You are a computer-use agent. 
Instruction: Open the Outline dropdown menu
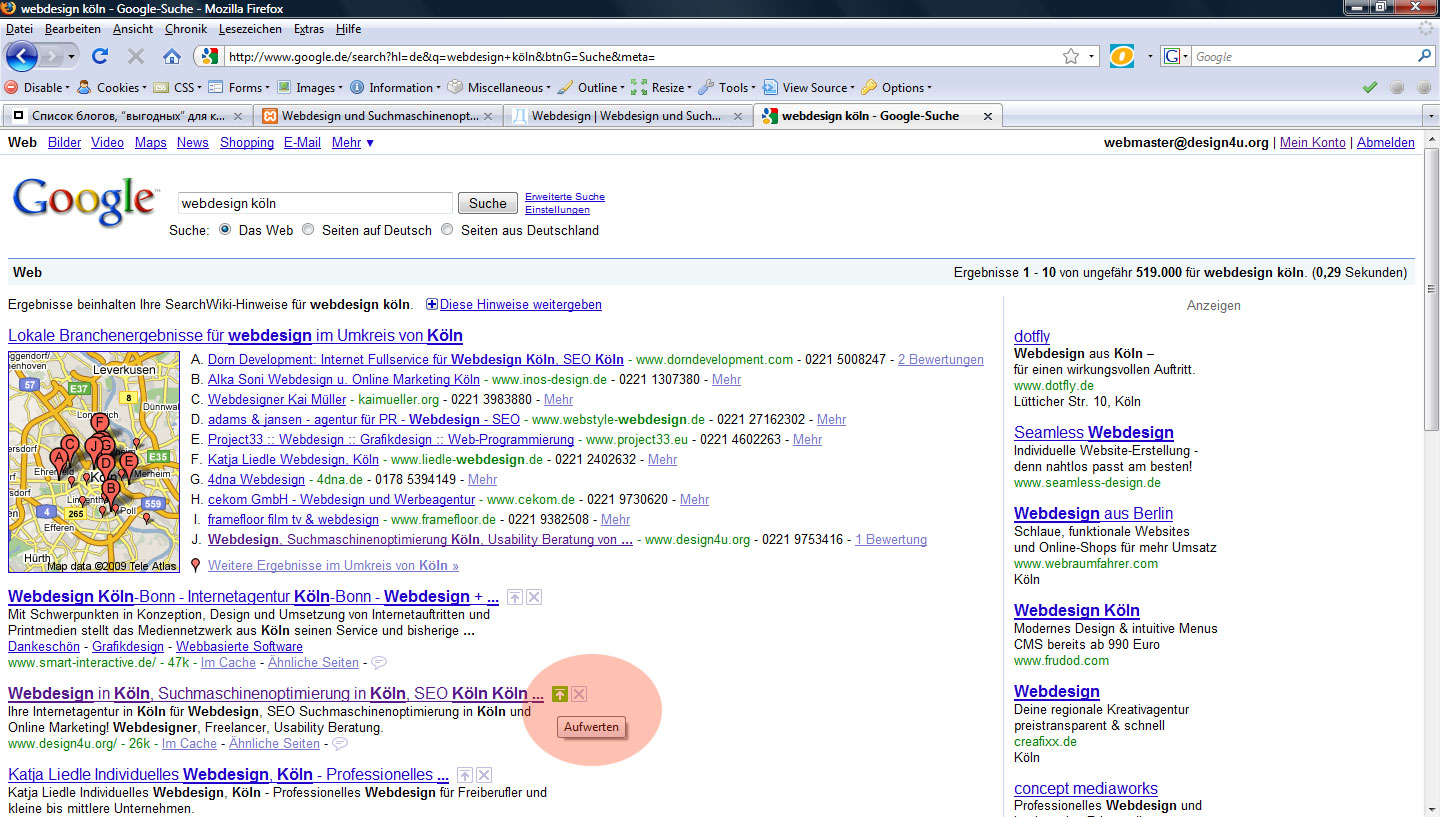coord(592,88)
